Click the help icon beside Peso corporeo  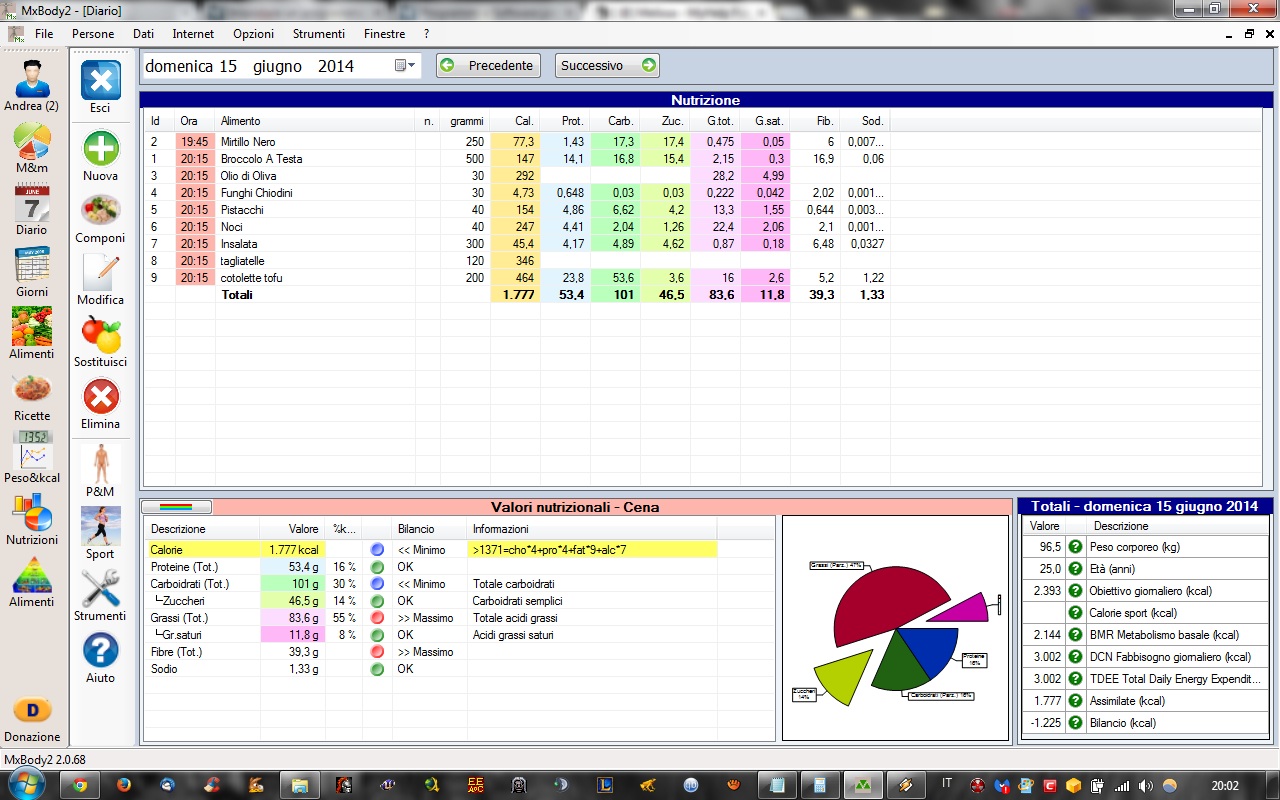click(1075, 547)
